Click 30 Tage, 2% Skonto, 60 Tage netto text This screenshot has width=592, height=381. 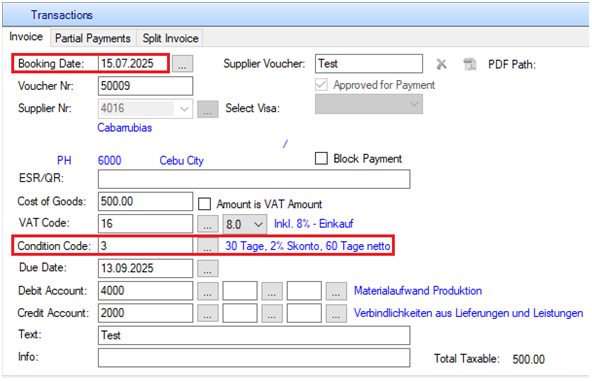point(308,246)
